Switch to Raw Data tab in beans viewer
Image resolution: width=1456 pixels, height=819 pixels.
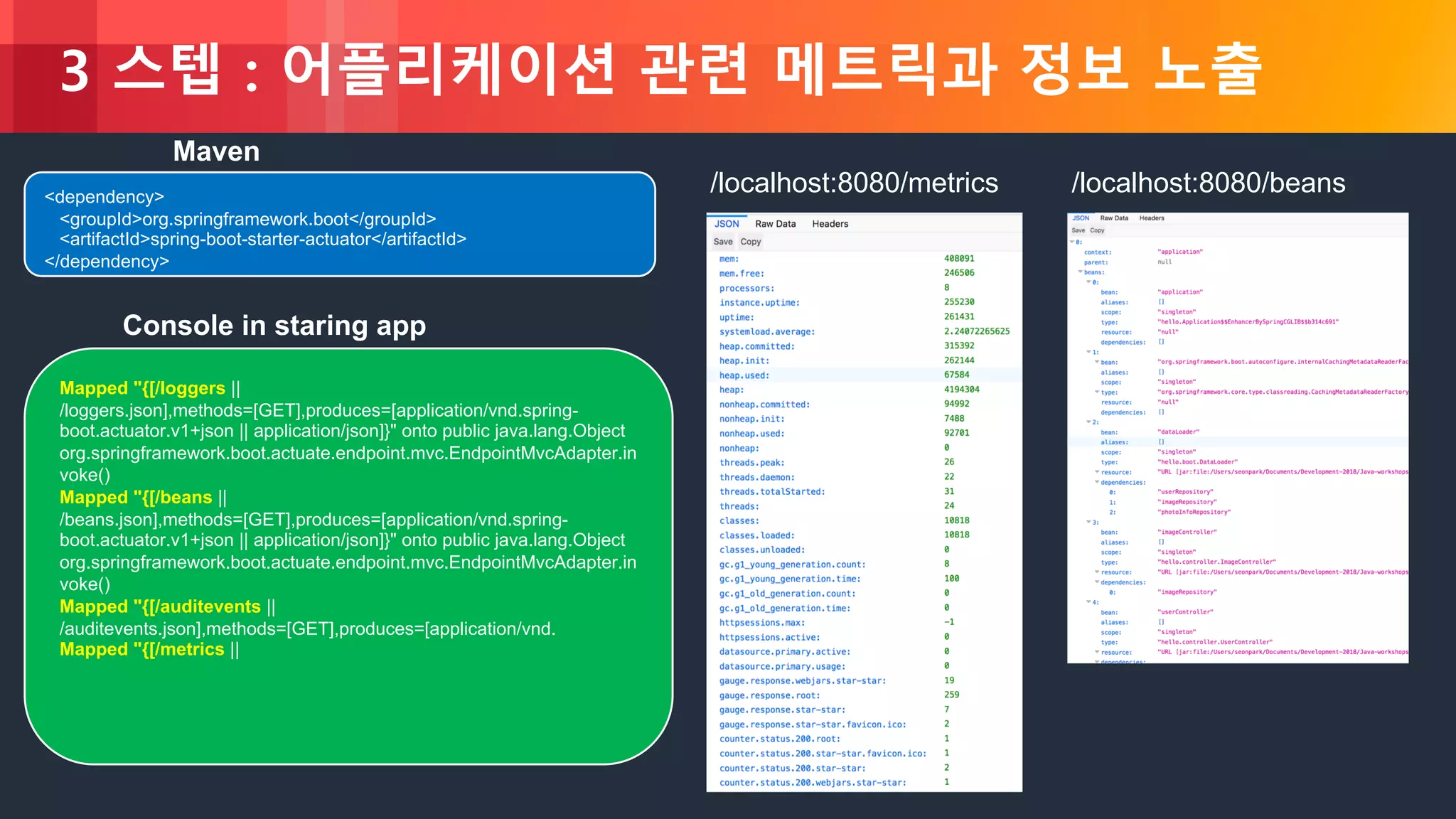pyautogui.click(x=1114, y=218)
